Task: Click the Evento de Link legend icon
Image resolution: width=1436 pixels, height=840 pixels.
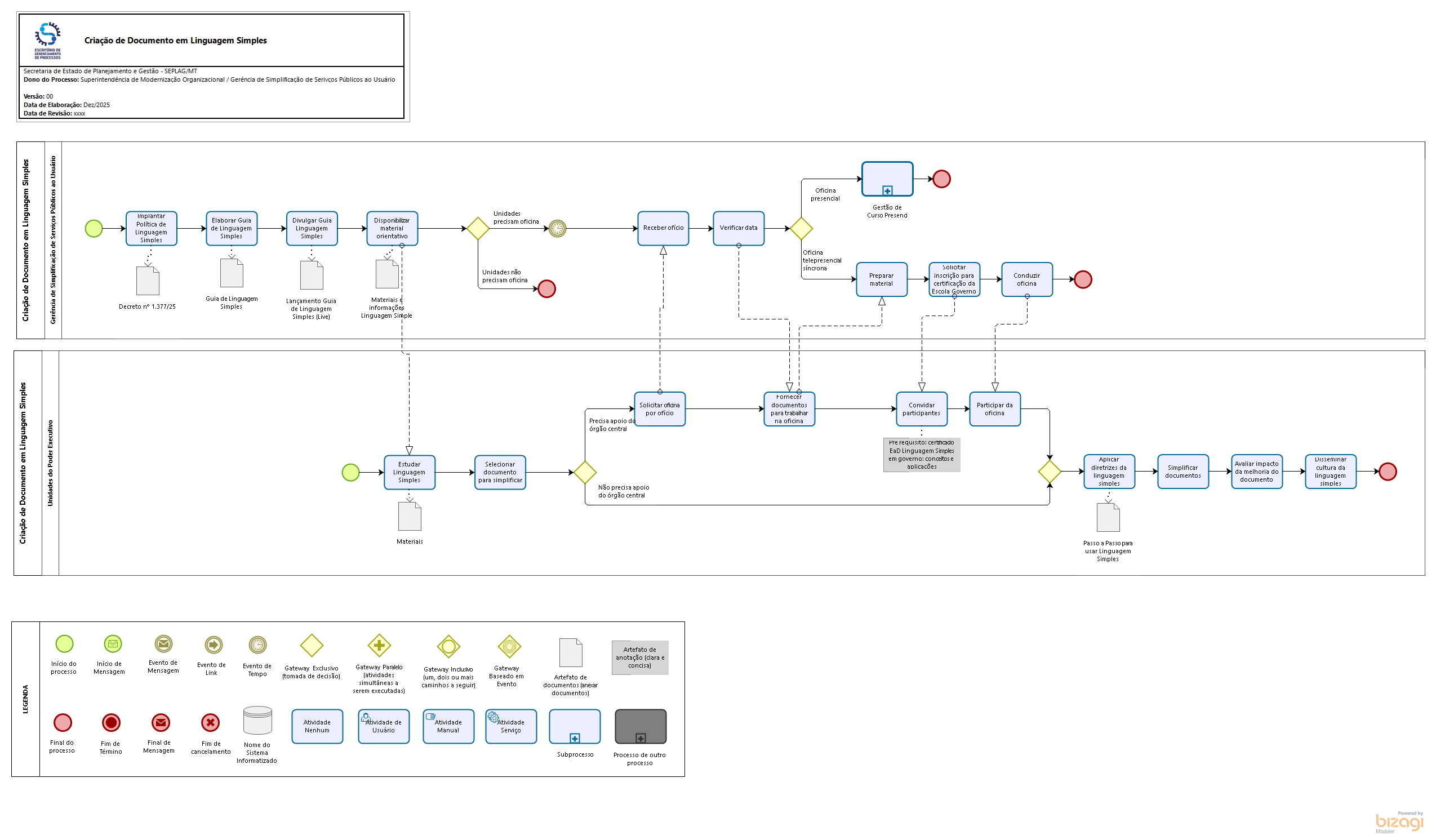Action: click(x=214, y=645)
